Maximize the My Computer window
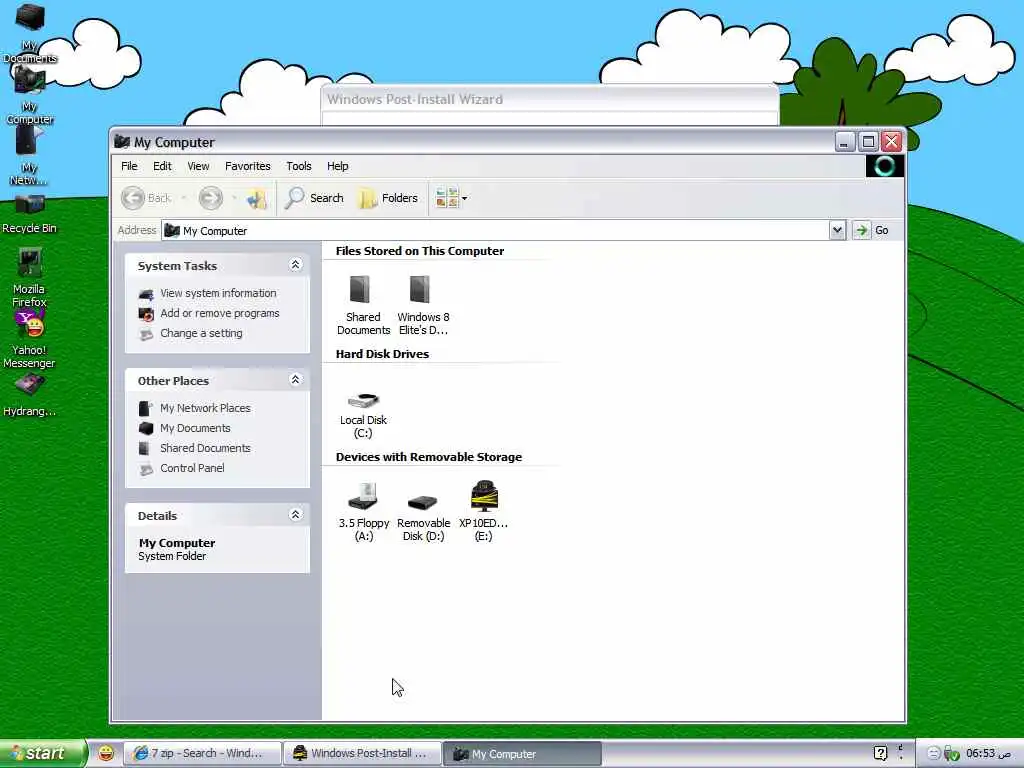Screen dimensions: 1024x768 (x=868, y=142)
